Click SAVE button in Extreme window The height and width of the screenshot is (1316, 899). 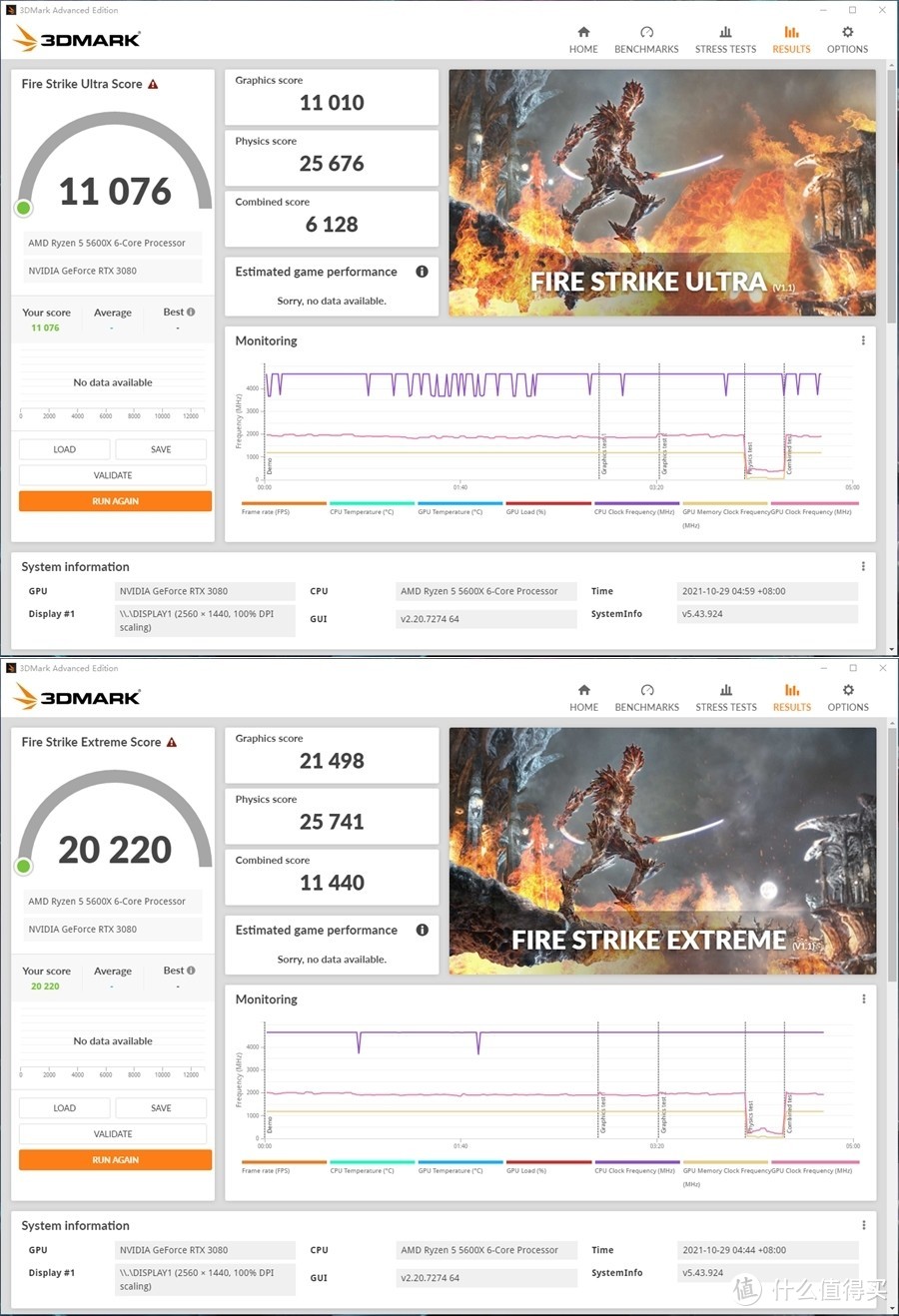pyautogui.click(x=161, y=1107)
